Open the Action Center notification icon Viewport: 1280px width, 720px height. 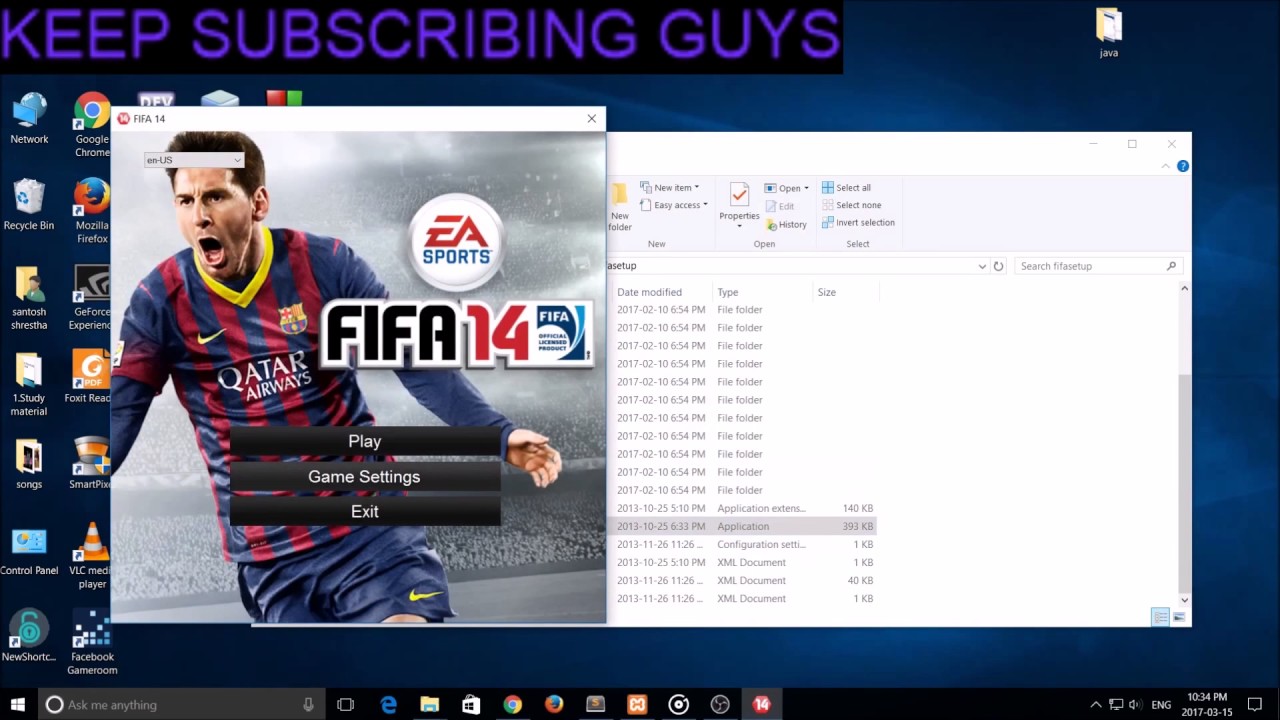click(x=1255, y=704)
